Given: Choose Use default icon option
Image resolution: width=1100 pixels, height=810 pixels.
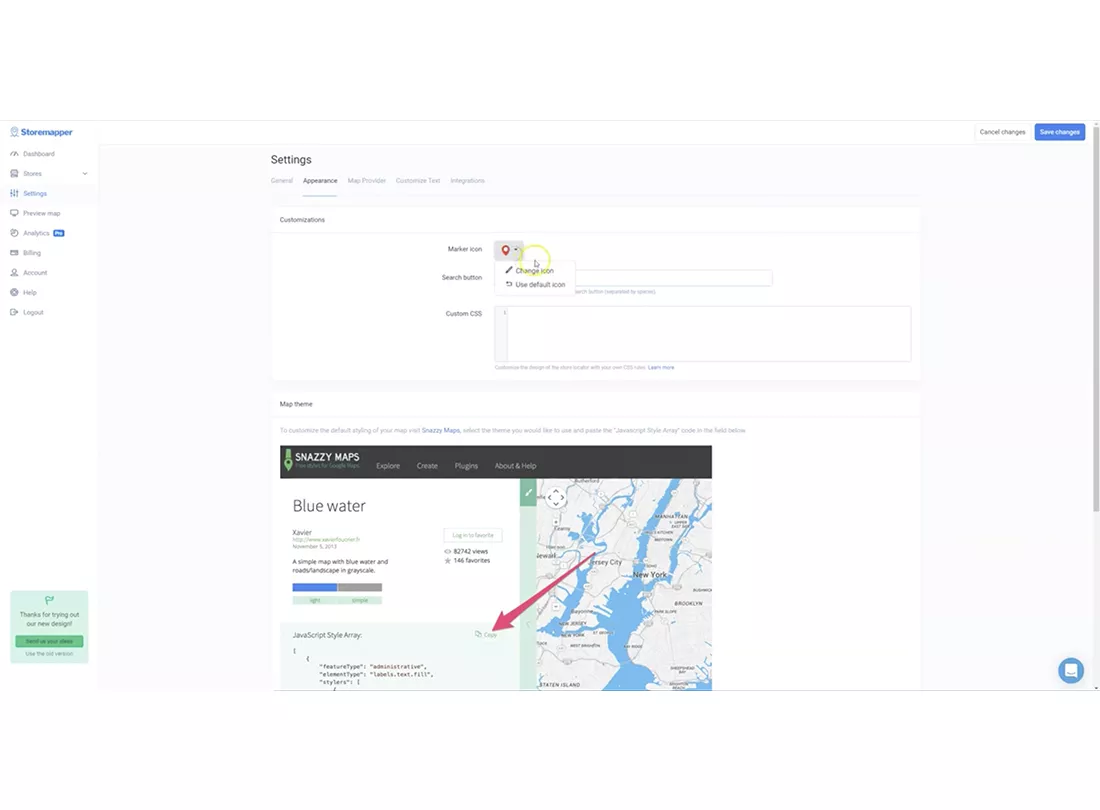Looking at the screenshot, I should (x=540, y=285).
